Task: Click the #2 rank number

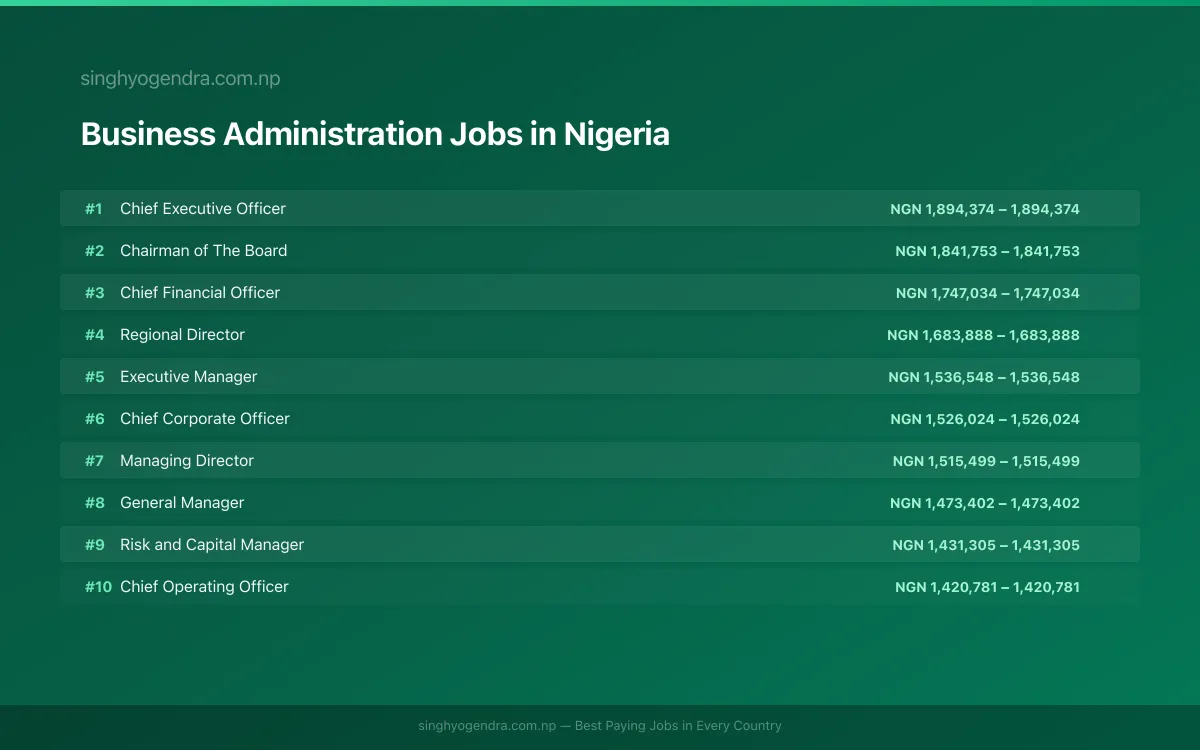Action: tap(94, 251)
